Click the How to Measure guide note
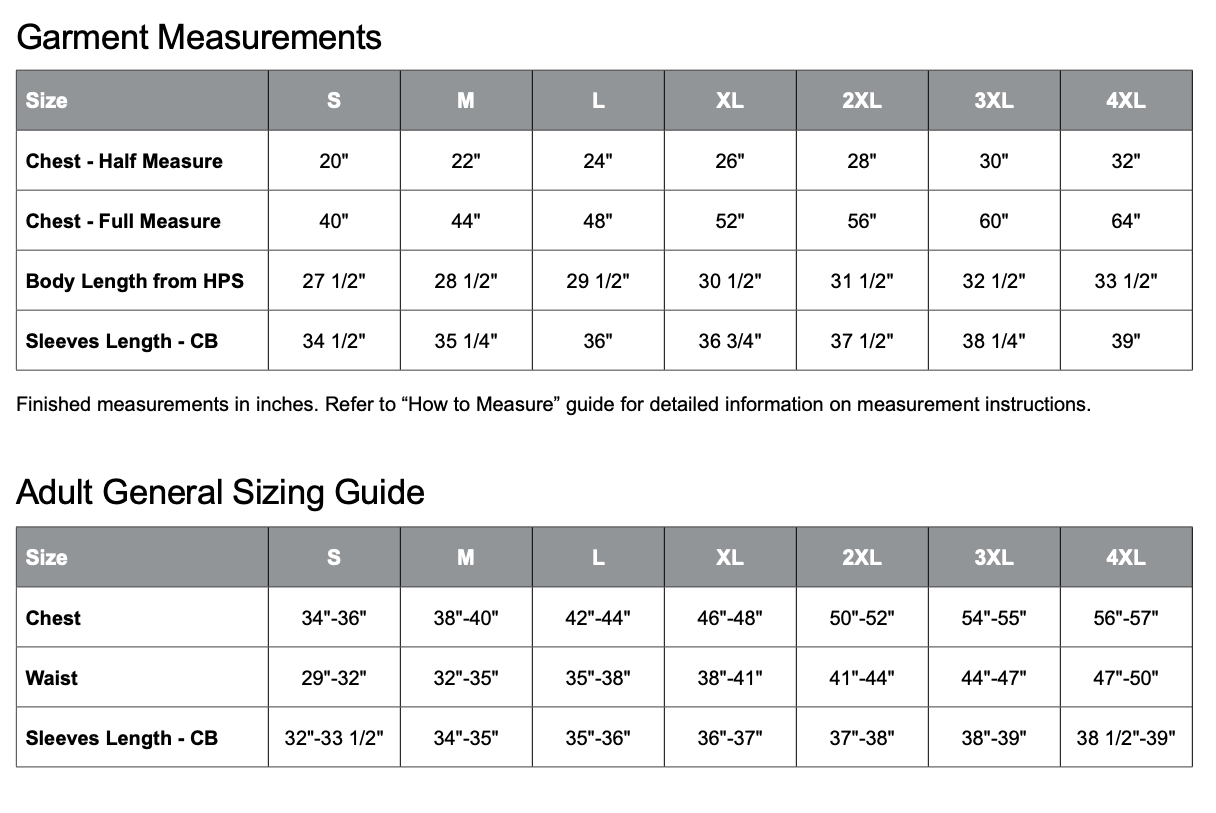 click(x=553, y=405)
